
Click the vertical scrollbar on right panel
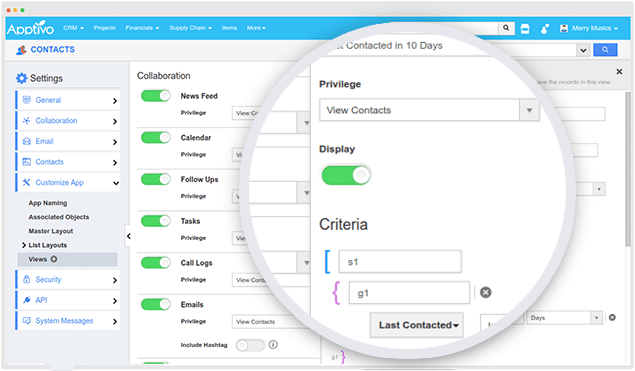click(628, 169)
